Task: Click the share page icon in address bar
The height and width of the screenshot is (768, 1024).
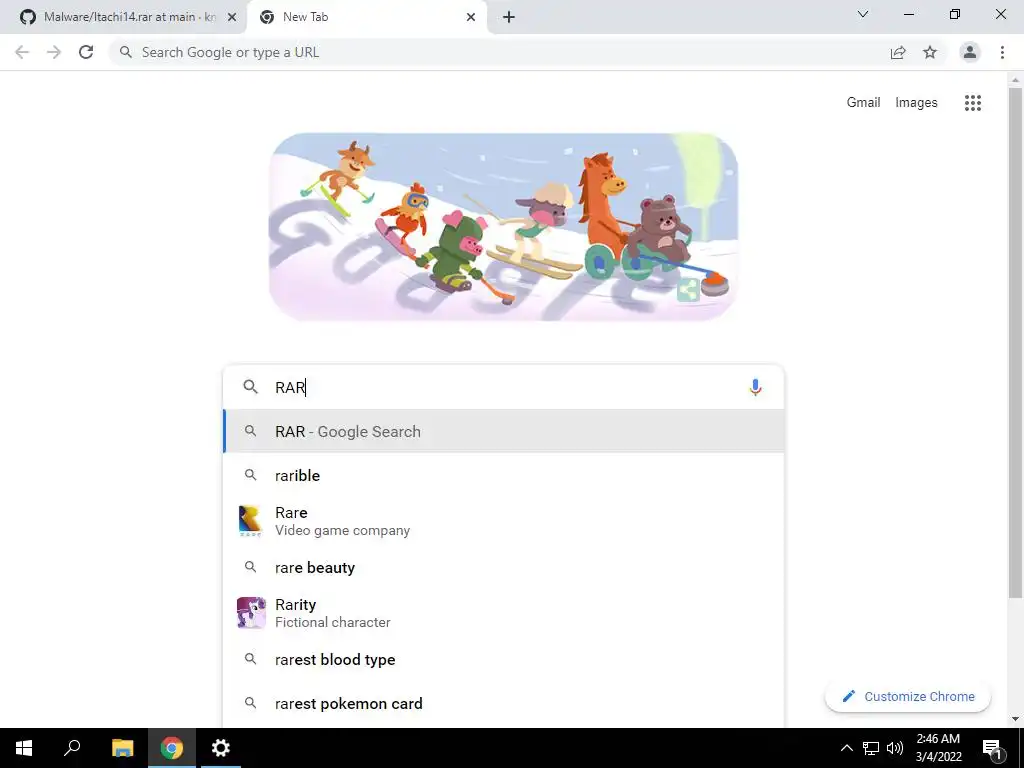Action: 898,52
